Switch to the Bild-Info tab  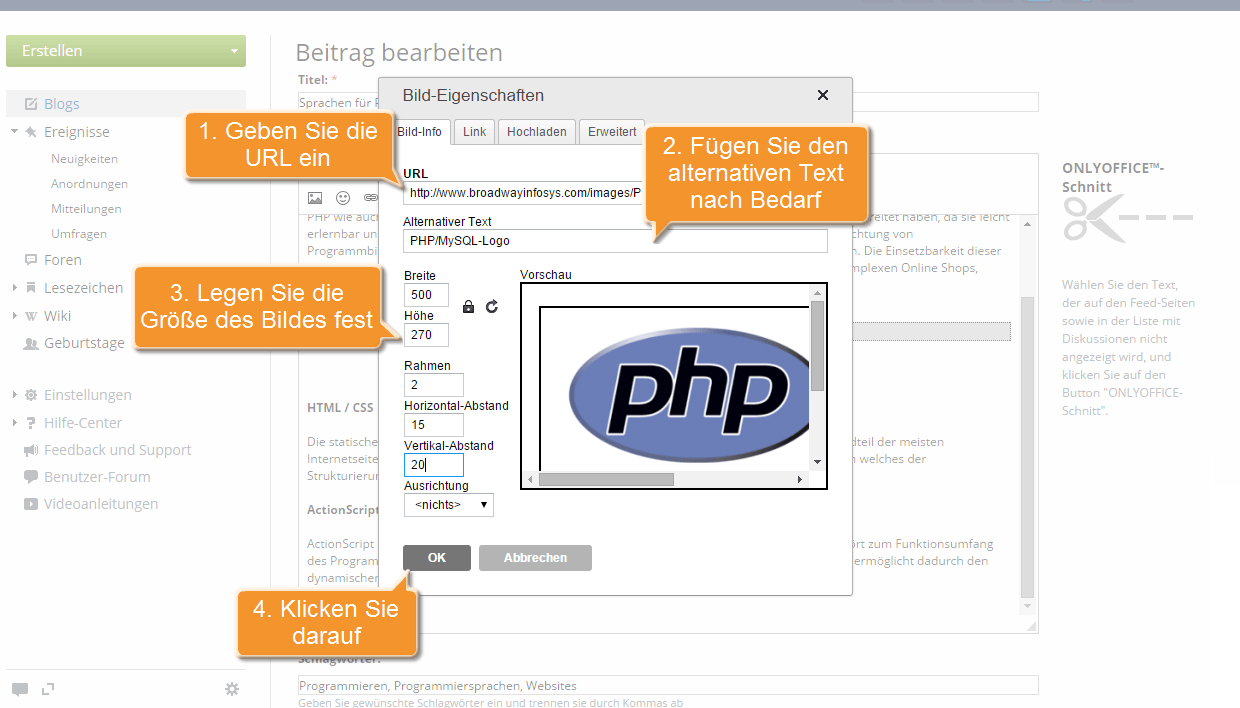tap(419, 132)
